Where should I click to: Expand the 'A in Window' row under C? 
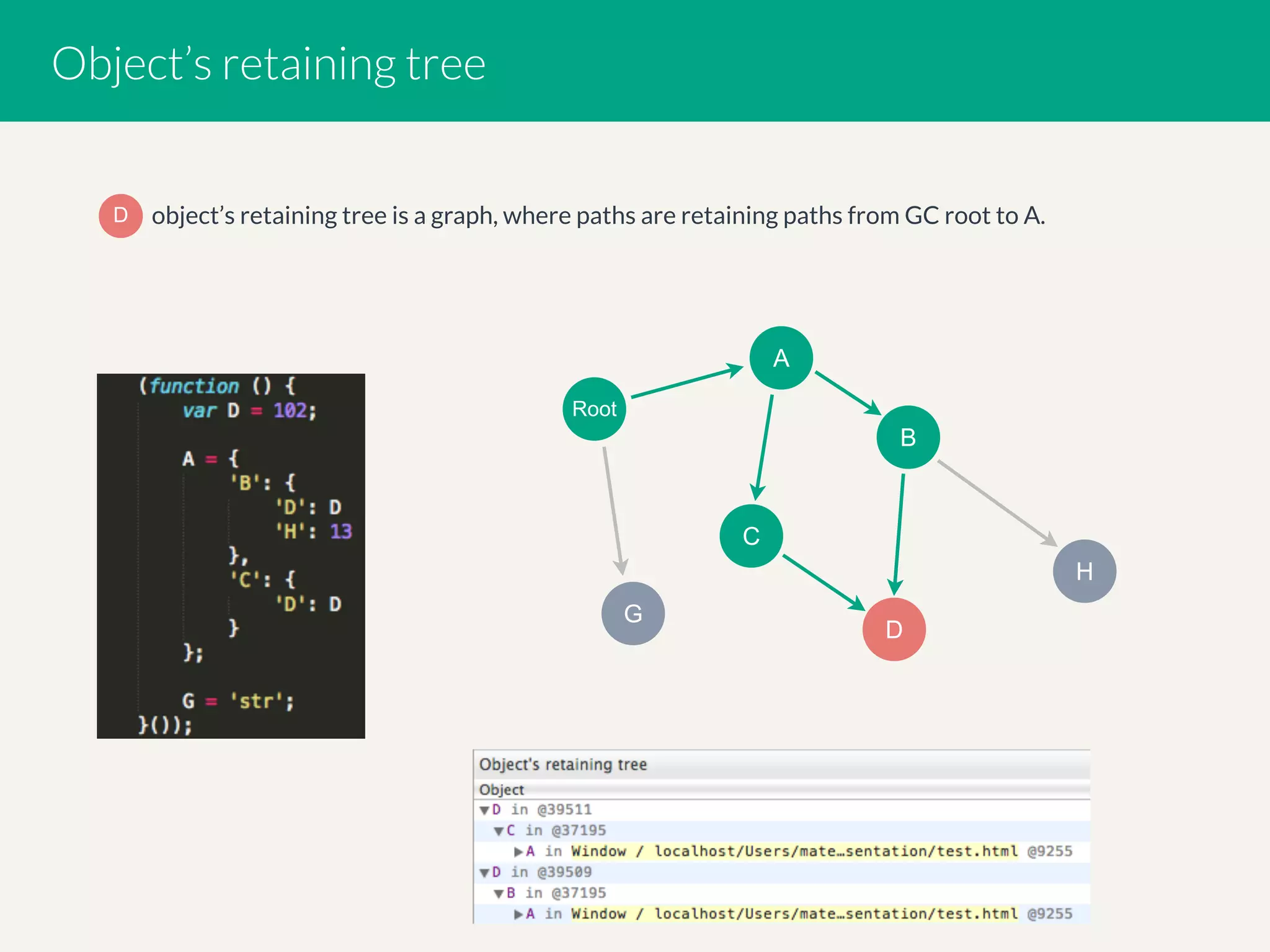tap(518, 852)
